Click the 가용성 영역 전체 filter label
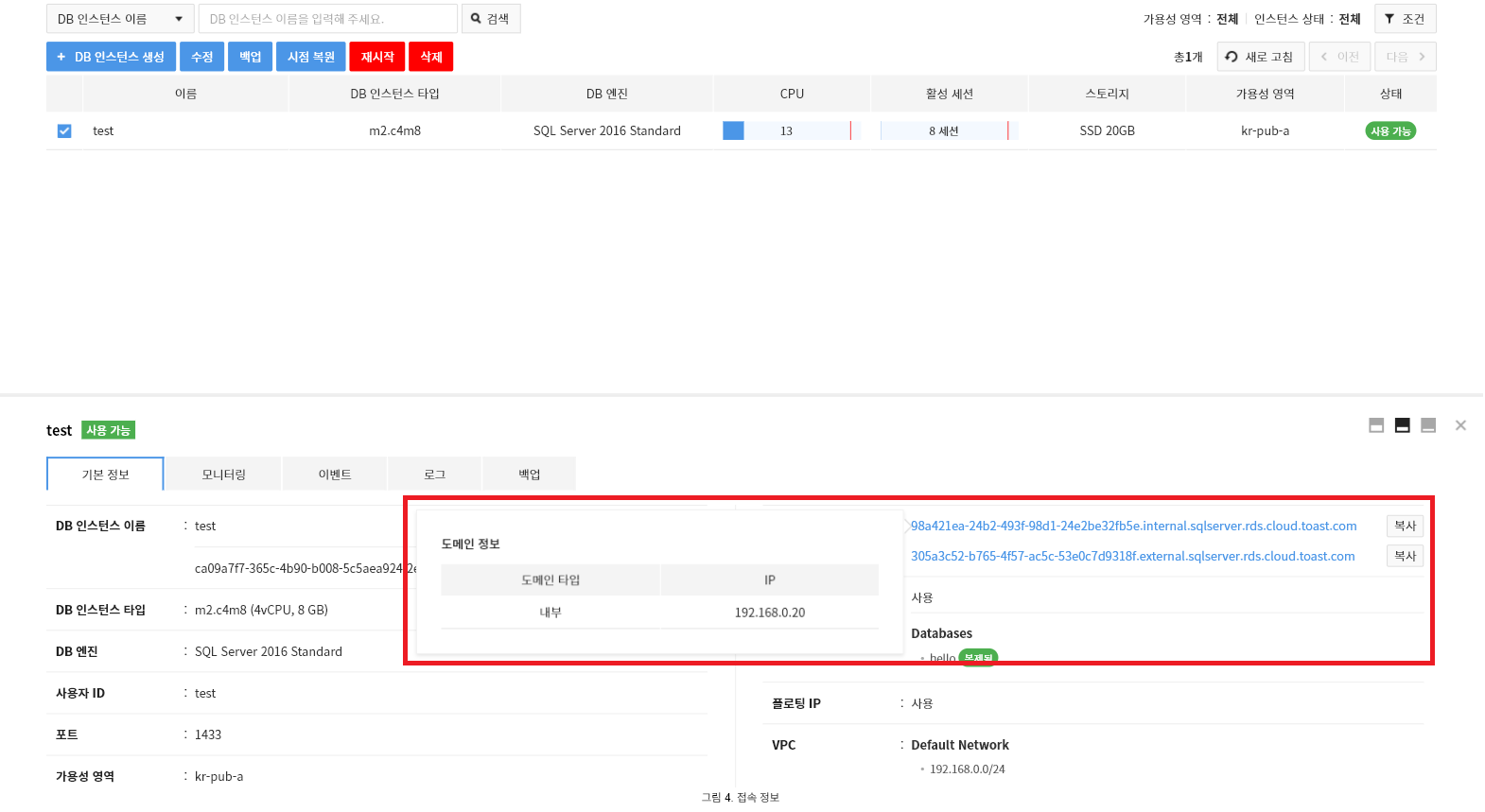This screenshot has height=812, width=1485. point(1191,19)
